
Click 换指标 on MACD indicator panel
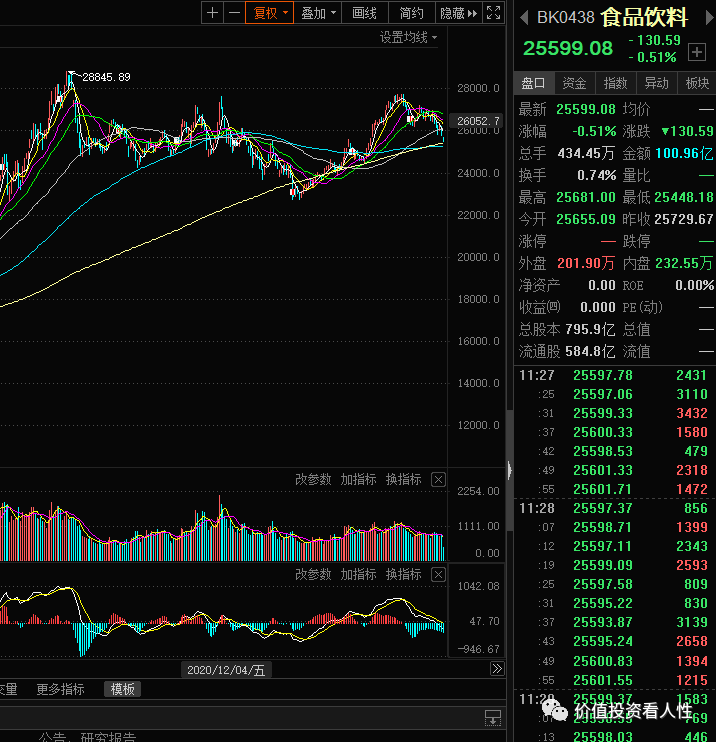coord(403,574)
